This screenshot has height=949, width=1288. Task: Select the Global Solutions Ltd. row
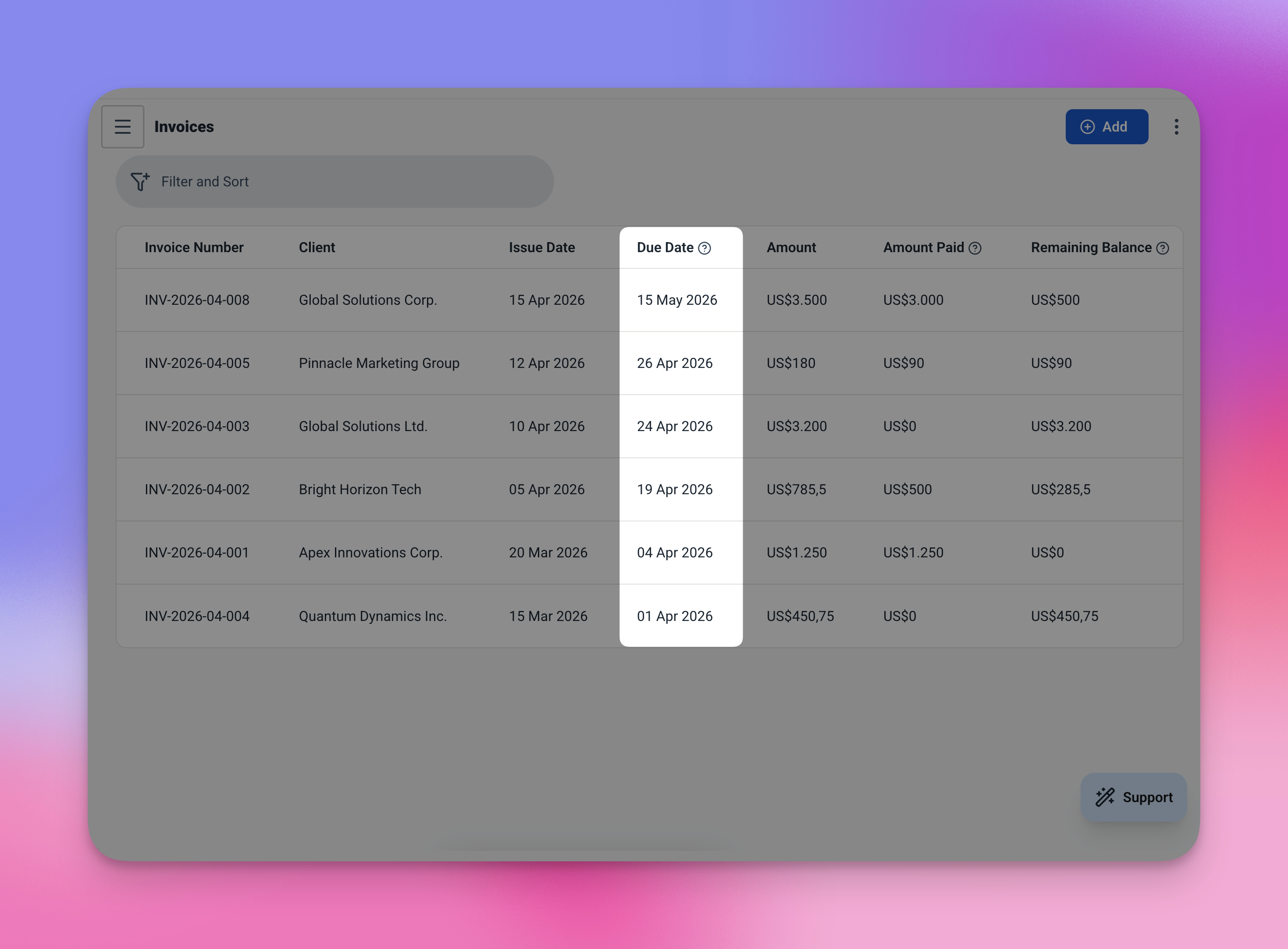(x=363, y=426)
